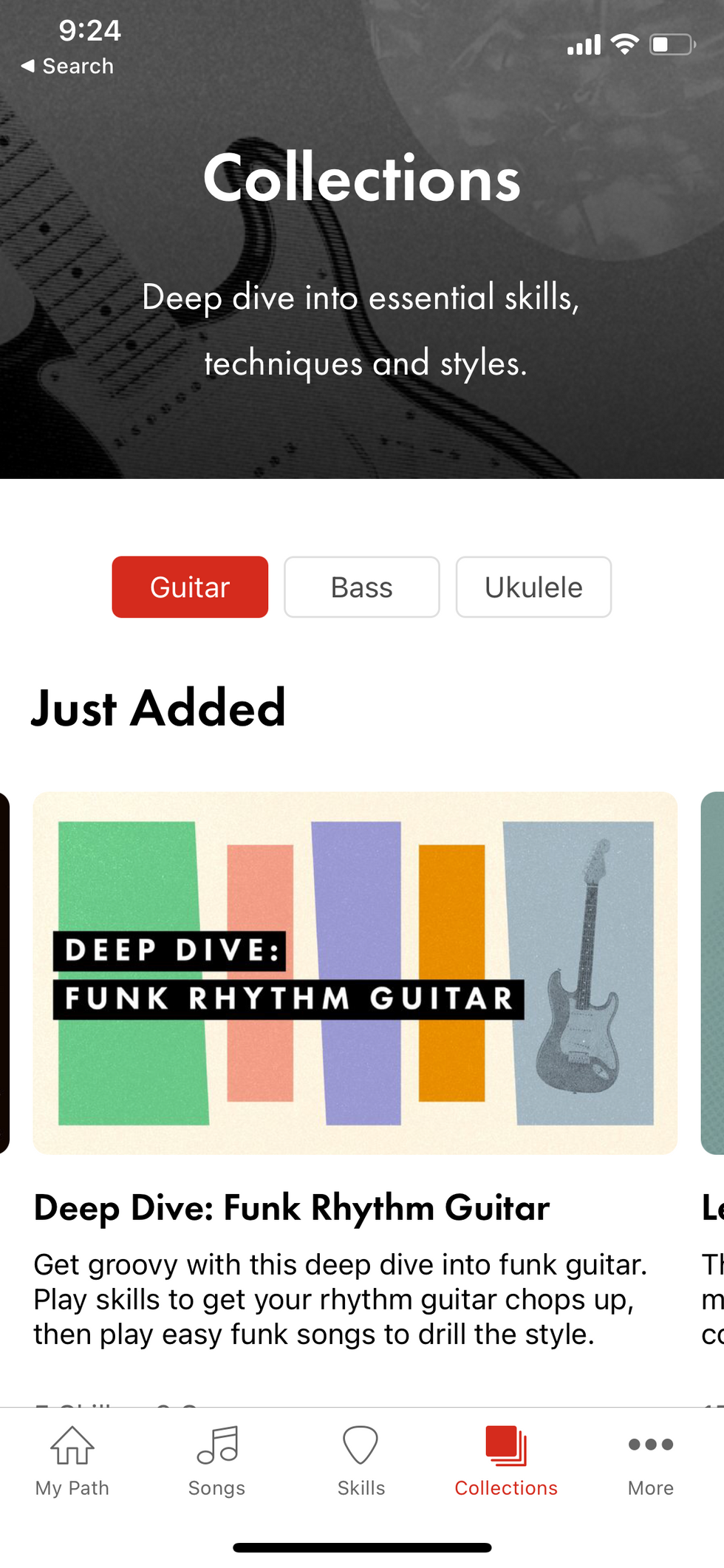Tap the Wi-Fi status icon
Screen dimensions: 724x1568
click(625, 44)
